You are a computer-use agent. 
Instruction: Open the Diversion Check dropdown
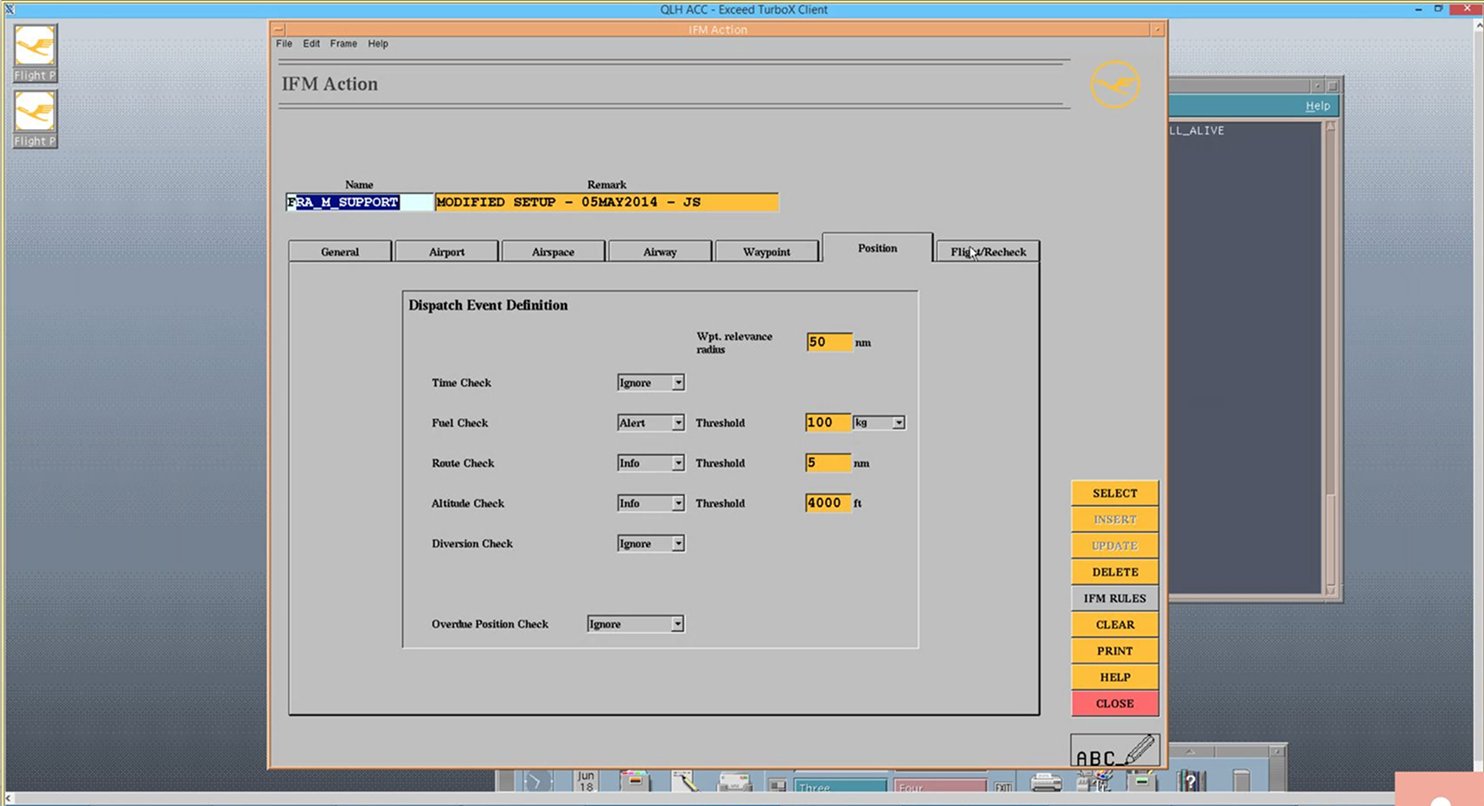click(x=650, y=544)
